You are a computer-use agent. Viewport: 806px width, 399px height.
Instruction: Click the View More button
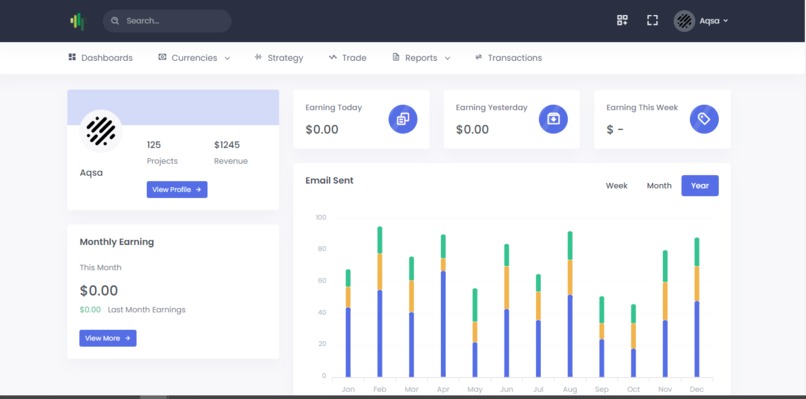[108, 338]
